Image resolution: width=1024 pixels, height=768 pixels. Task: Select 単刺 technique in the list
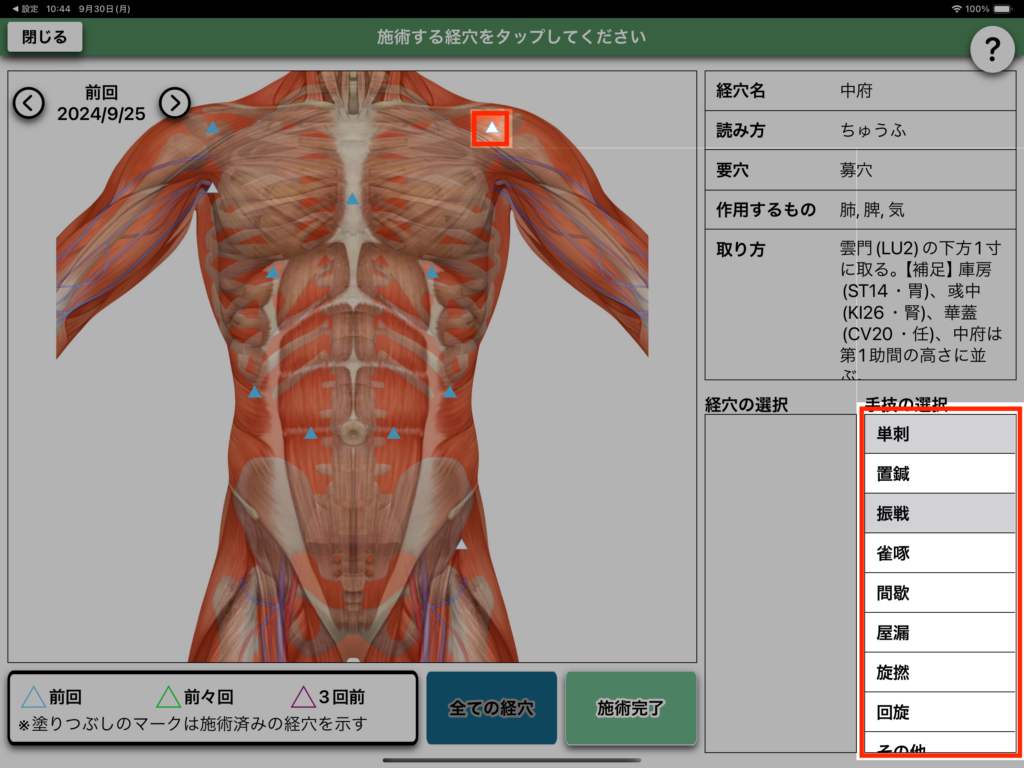click(x=939, y=434)
